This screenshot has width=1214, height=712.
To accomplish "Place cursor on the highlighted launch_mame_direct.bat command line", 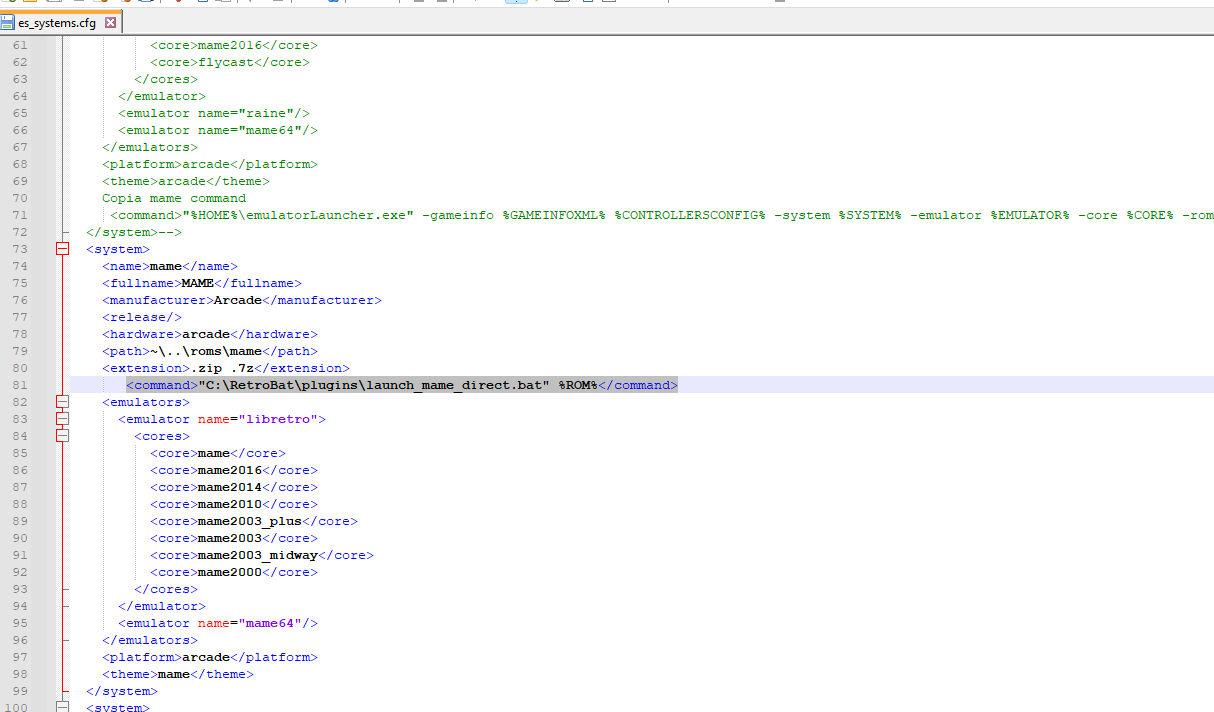I will [x=400, y=385].
